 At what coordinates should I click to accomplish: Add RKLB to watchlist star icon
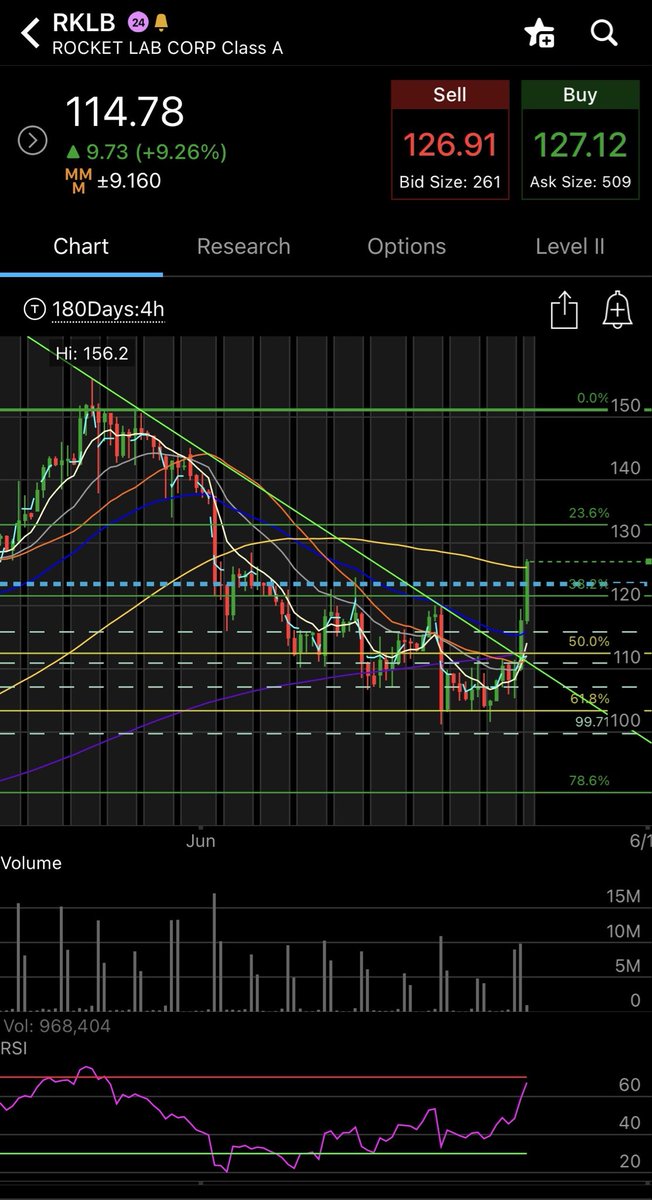pyautogui.click(x=540, y=33)
